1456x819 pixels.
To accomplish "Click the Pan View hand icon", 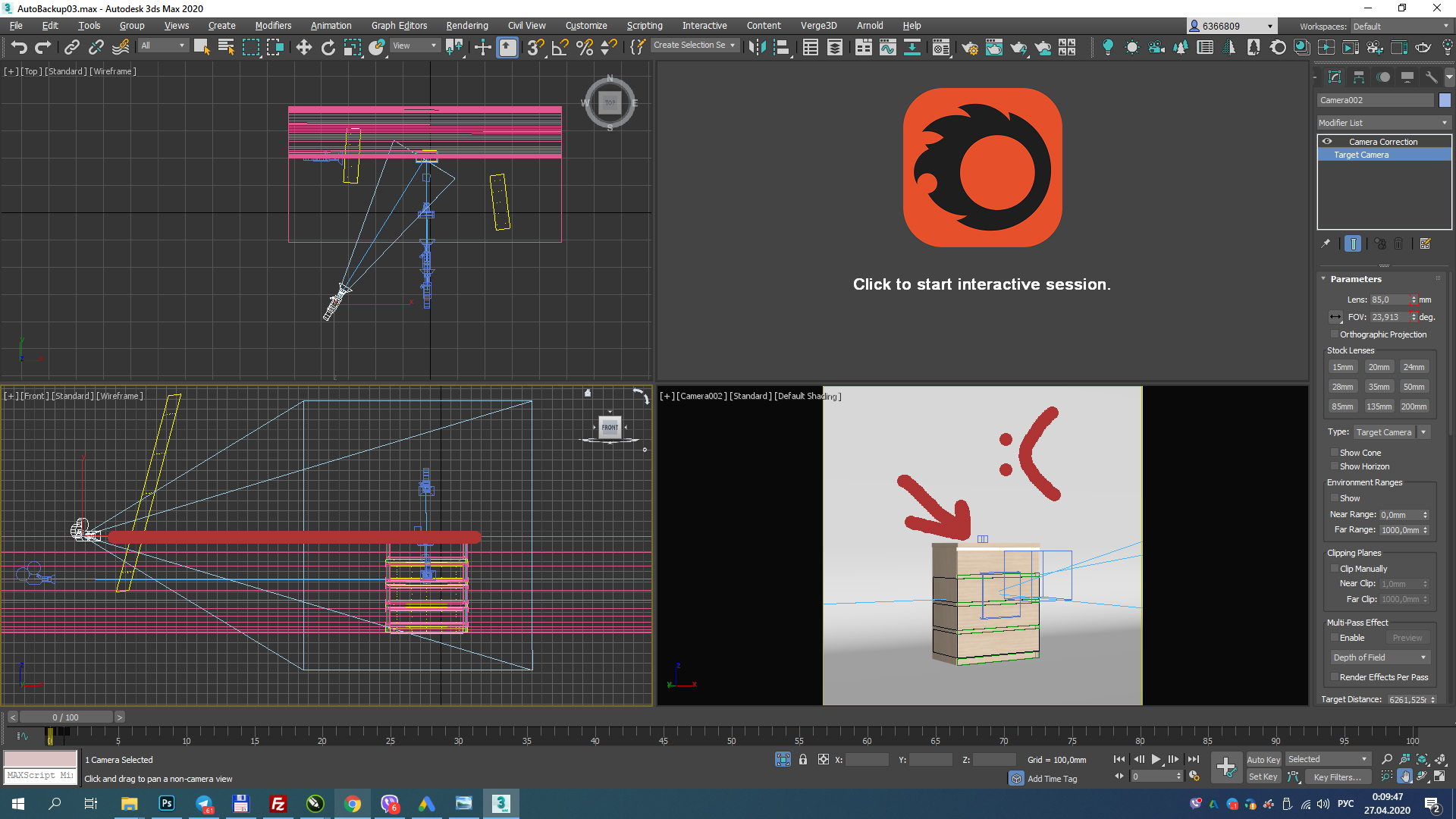I will (1404, 777).
